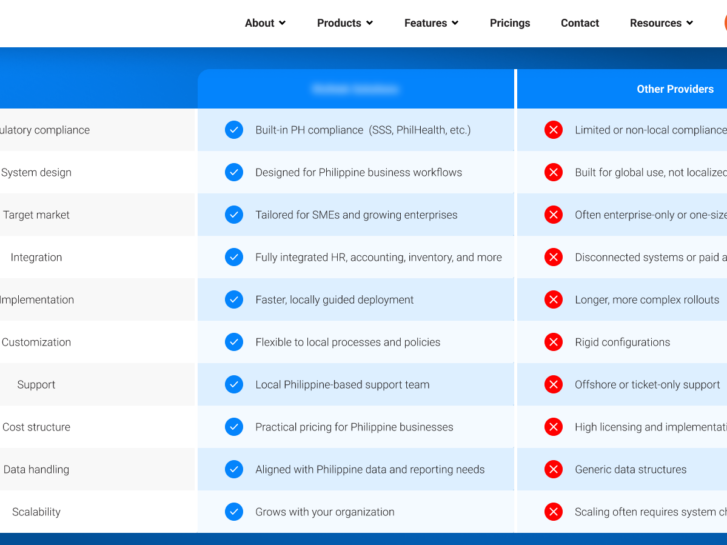Click the Designed for Philippine business workflows text

[x=358, y=172]
